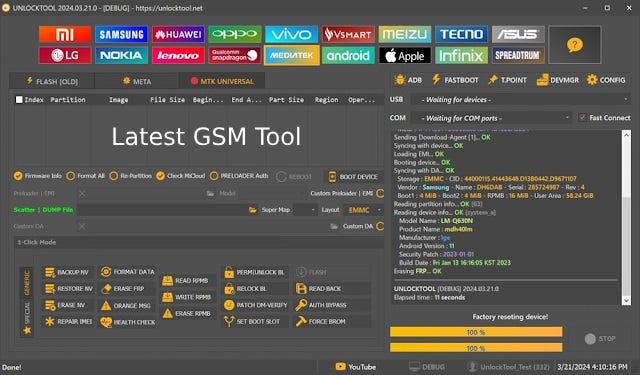The image size is (640, 375).
Task: Open the YouTube link in status bar
Action: tap(356, 367)
